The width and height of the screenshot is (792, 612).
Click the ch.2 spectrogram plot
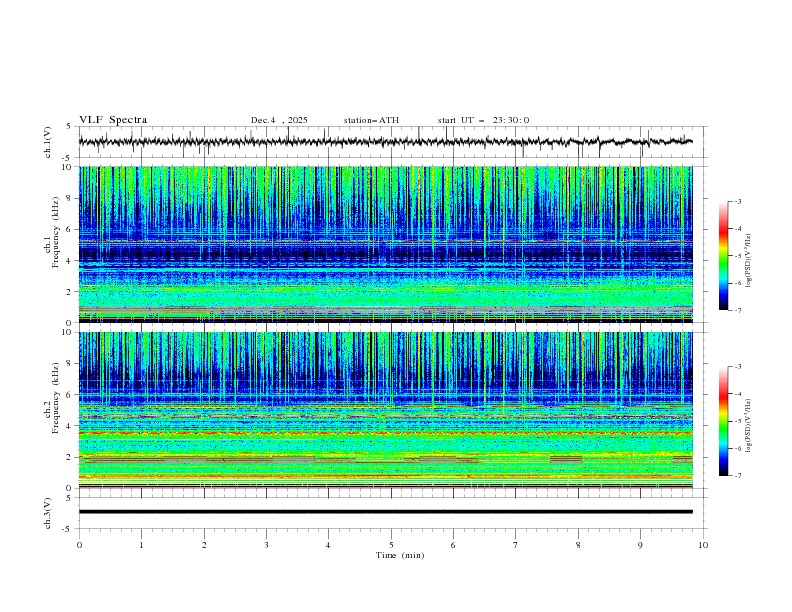point(385,410)
